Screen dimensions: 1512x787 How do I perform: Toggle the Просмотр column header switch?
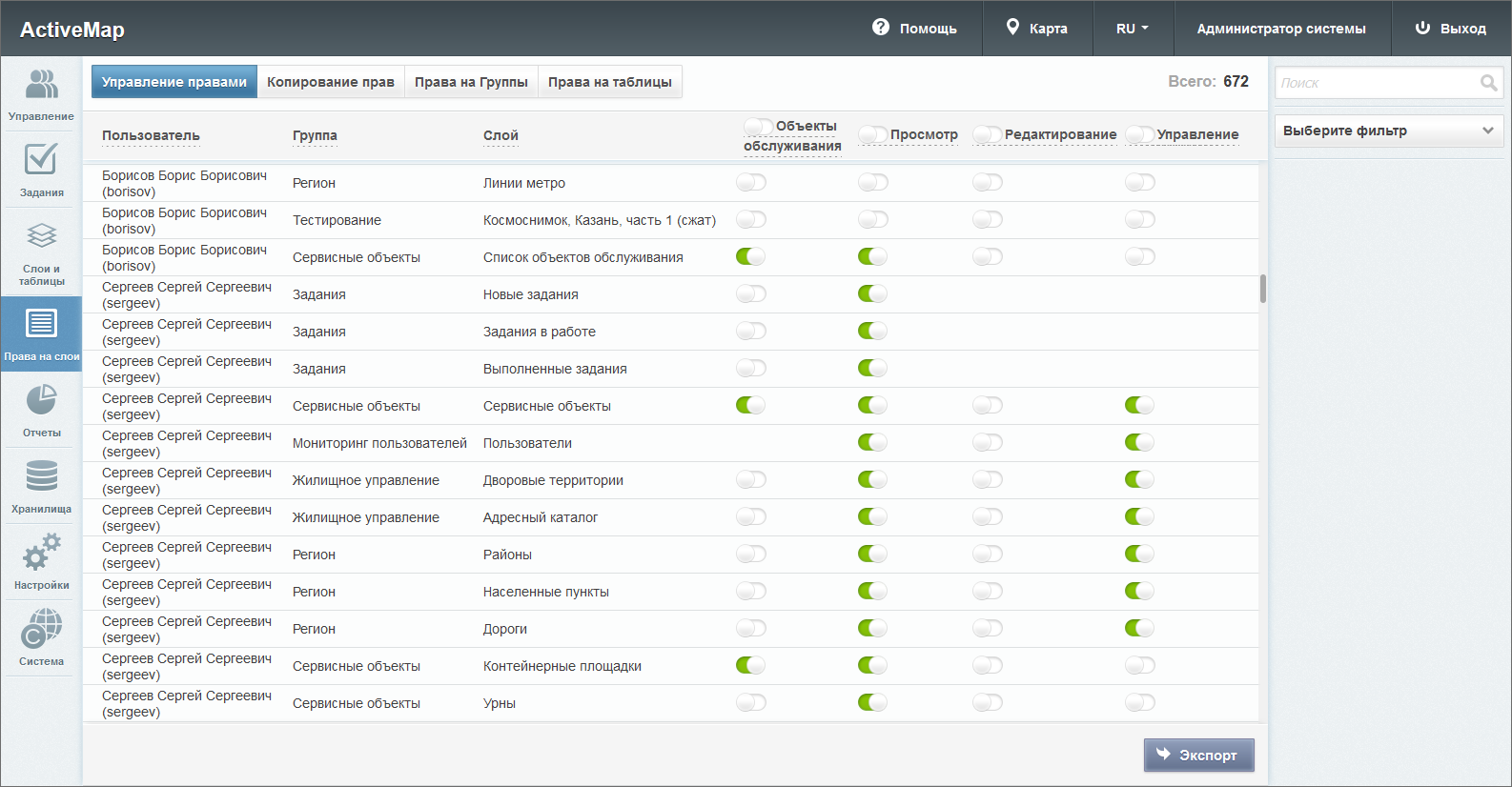872,134
